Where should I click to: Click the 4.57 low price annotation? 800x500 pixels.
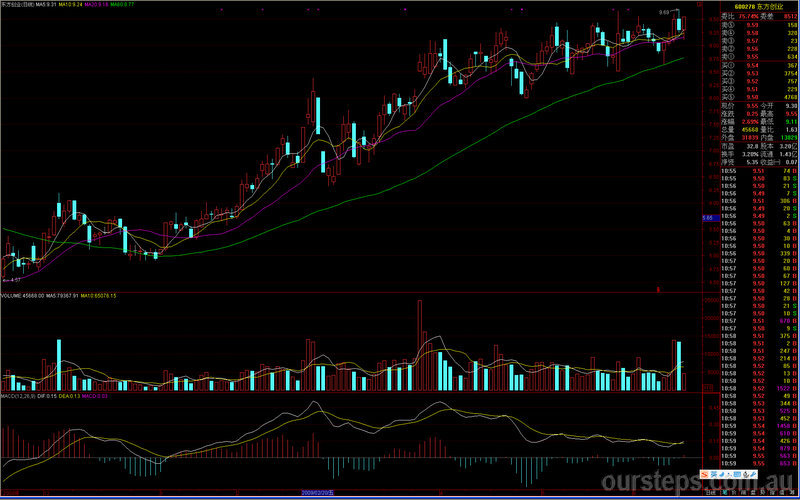pos(13,280)
